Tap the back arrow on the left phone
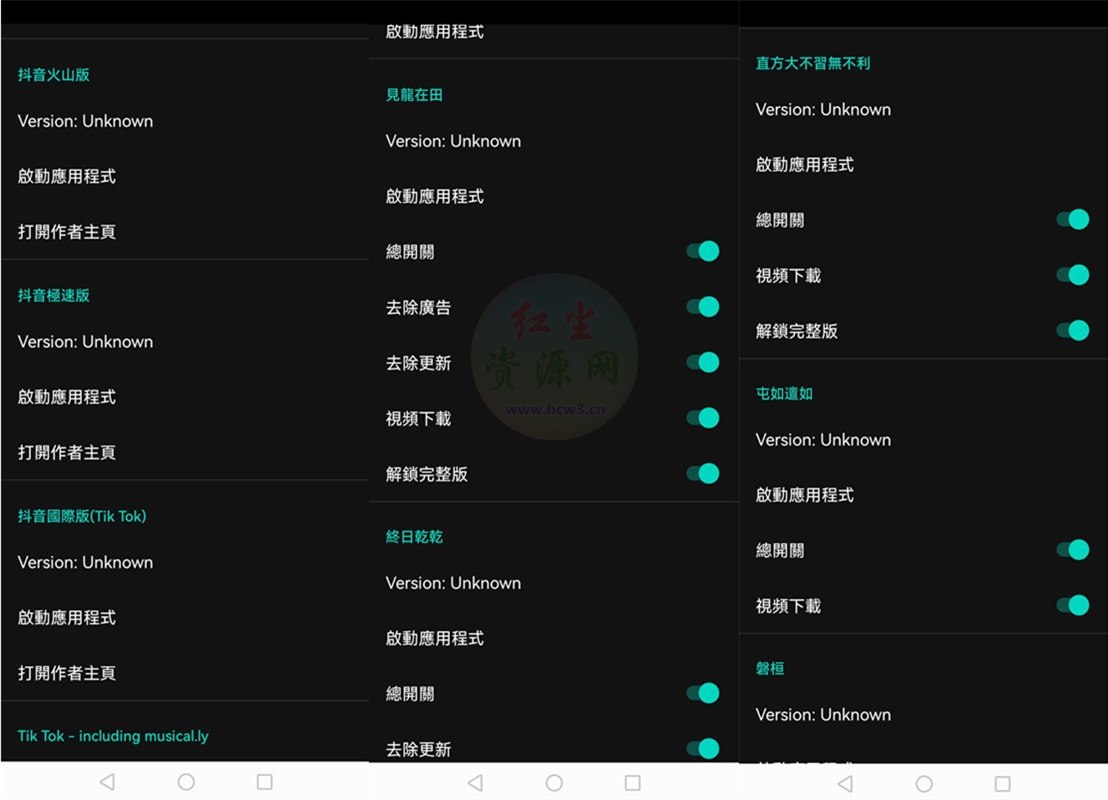 (x=107, y=782)
